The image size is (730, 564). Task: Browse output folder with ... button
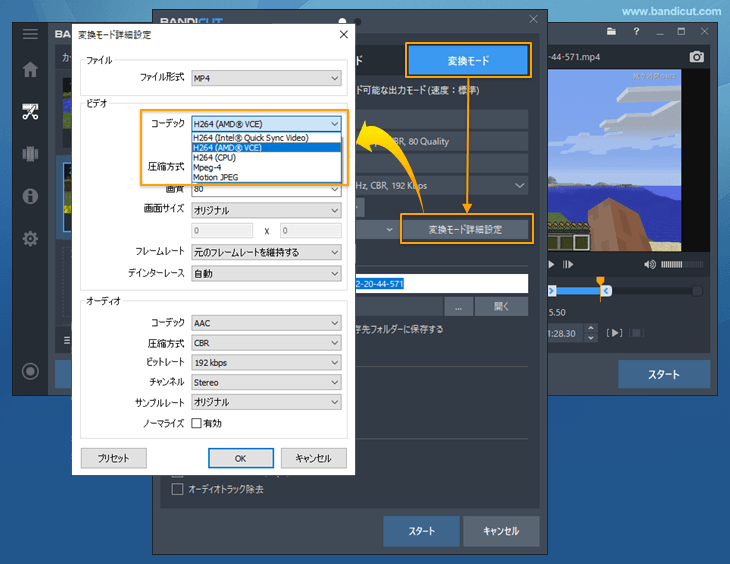point(459,307)
